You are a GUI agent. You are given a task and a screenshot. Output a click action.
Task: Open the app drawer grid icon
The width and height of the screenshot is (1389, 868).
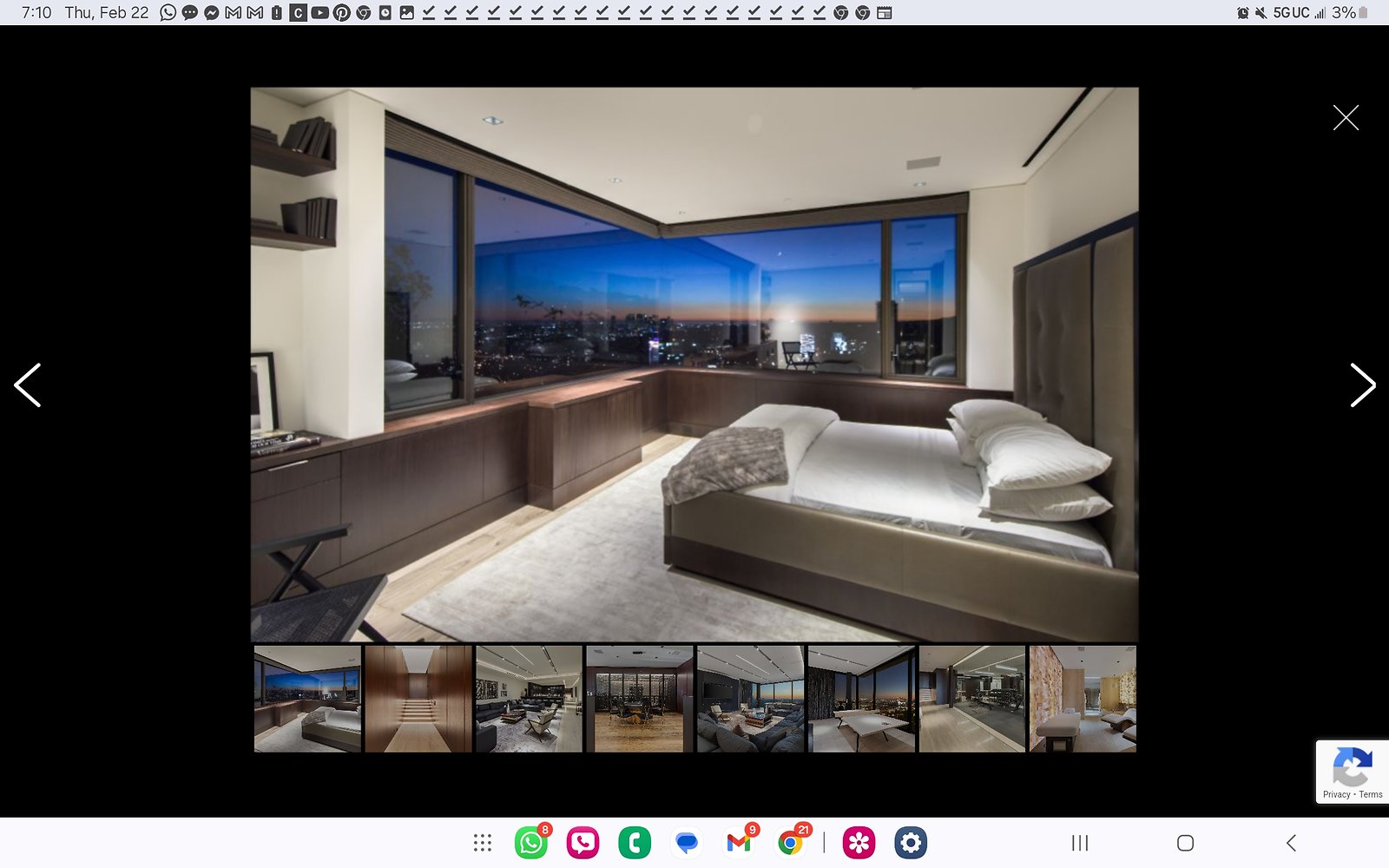click(x=483, y=843)
